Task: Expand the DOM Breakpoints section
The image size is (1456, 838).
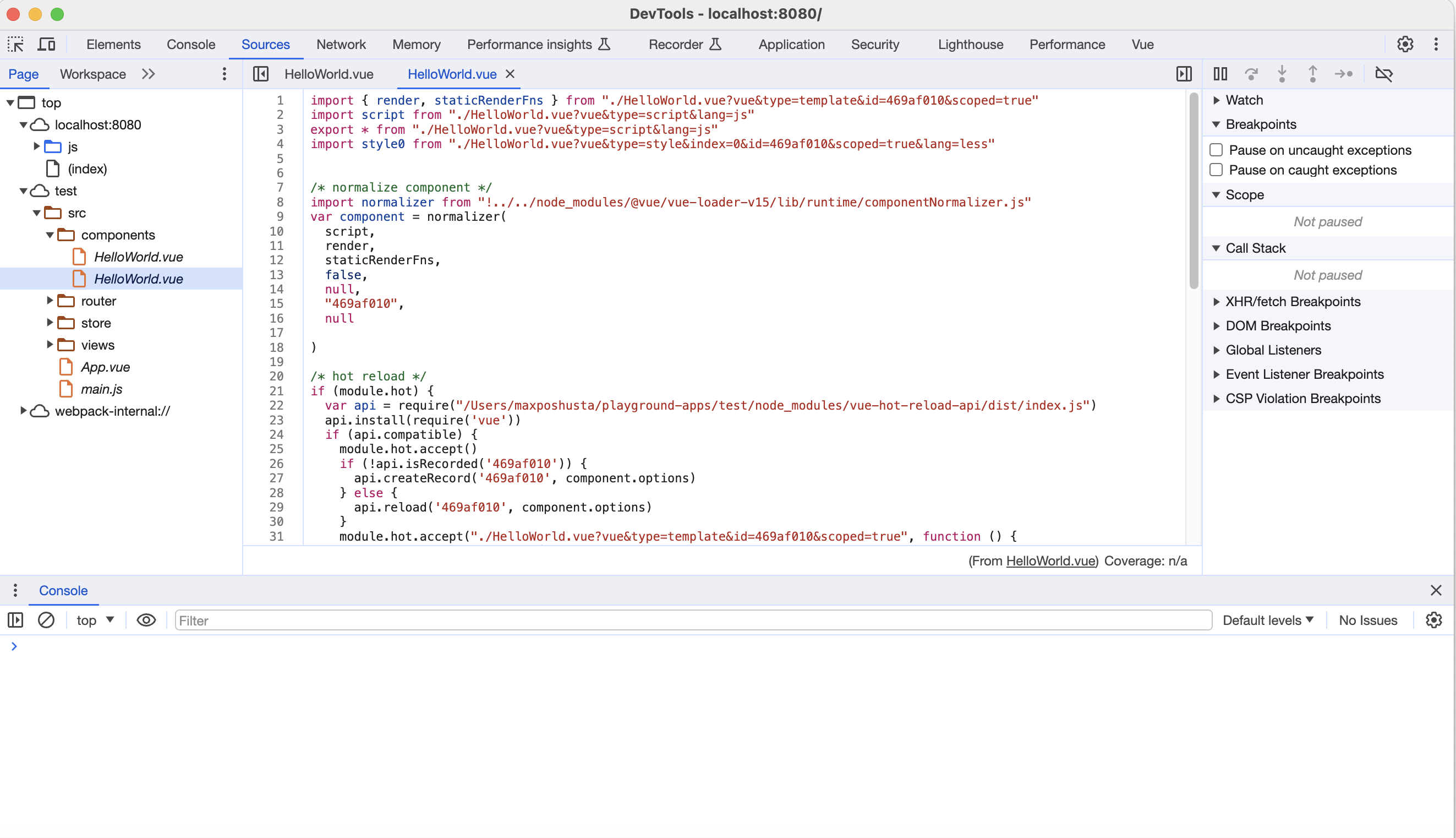Action: (1216, 326)
